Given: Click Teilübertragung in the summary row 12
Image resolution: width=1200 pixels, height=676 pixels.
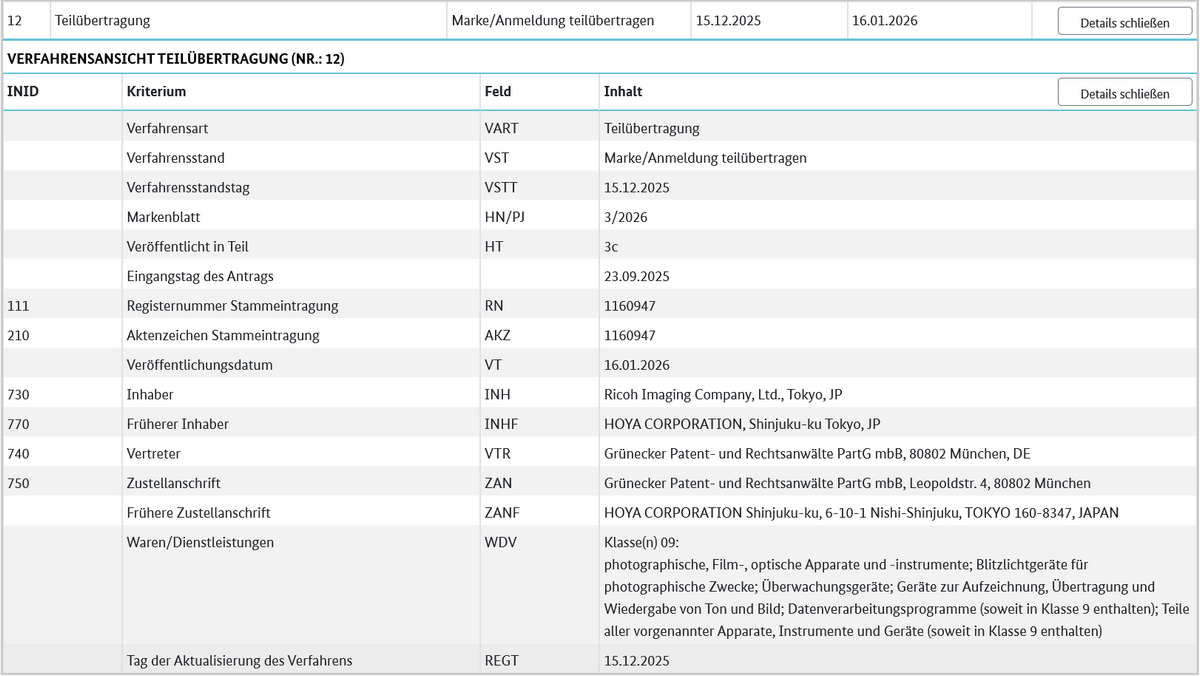Looking at the screenshot, I should click(x=103, y=20).
